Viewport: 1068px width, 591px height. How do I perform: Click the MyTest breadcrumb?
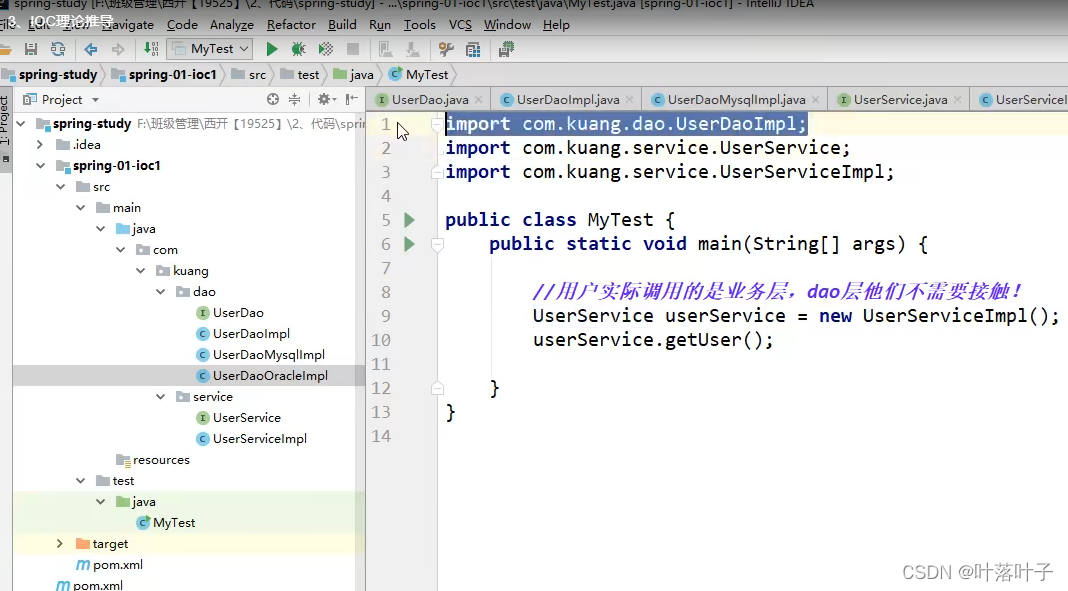(x=419, y=74)
